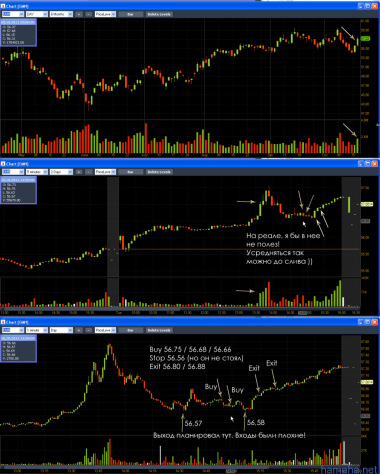Click the '56.58' label on bottom chart
This screenshot has height=474, width=380.
pyautogui.click(x=256, y=422)
